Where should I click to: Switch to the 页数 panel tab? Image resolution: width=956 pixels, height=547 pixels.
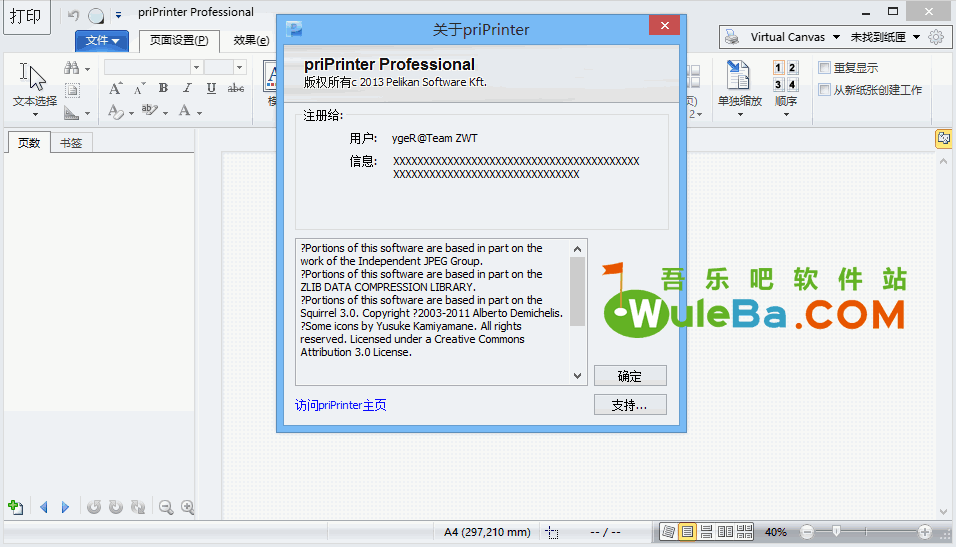pos(29,143)
